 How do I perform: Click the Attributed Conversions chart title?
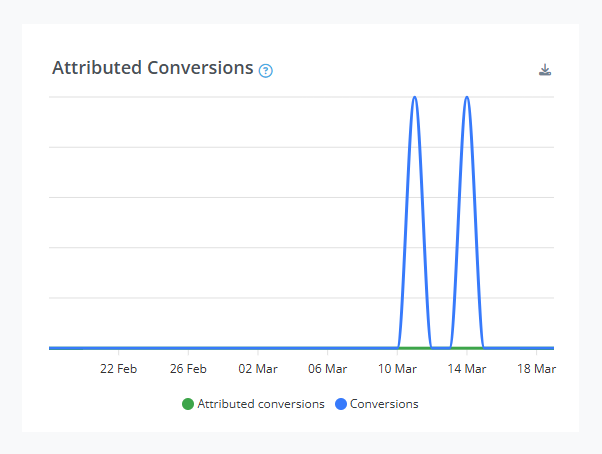(153, 68)
